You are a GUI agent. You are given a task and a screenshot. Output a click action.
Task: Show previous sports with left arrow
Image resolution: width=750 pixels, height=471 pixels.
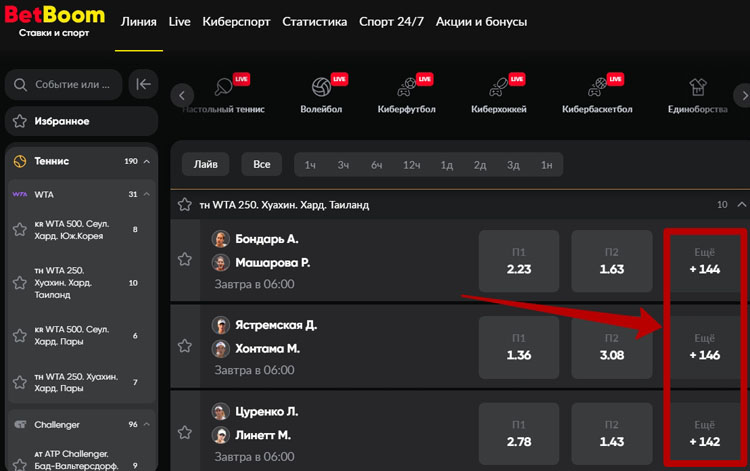182,96
